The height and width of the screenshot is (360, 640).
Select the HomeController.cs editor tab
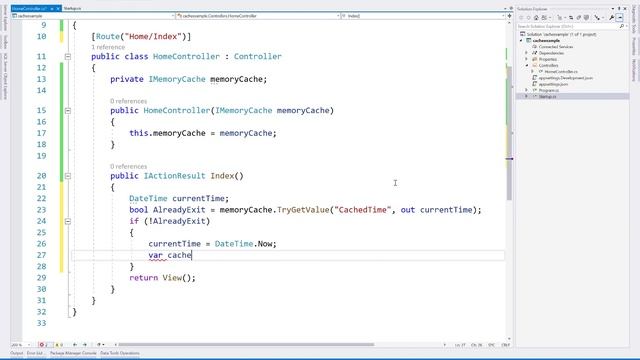[29, 8]
